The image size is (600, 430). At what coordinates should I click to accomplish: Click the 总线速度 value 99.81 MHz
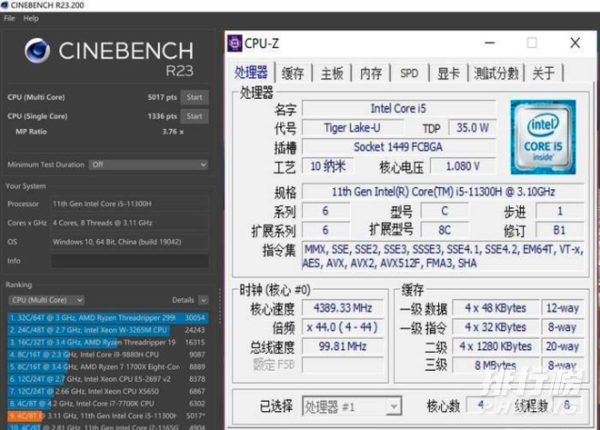point(343,346)
